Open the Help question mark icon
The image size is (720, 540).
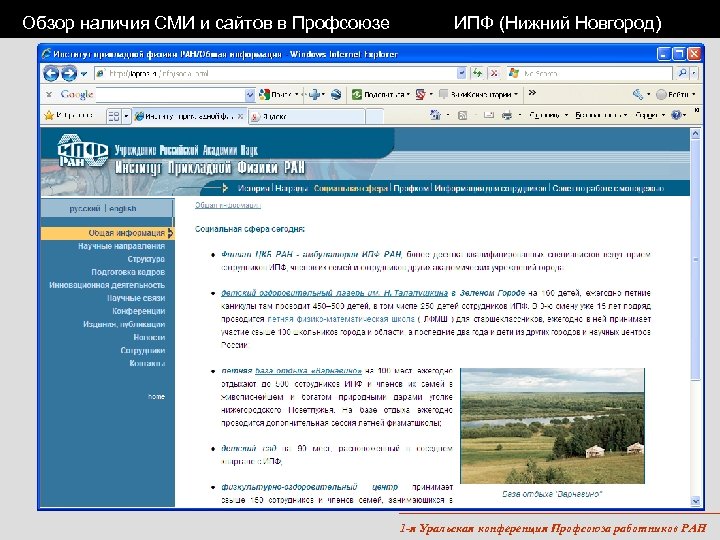(676, 115)
